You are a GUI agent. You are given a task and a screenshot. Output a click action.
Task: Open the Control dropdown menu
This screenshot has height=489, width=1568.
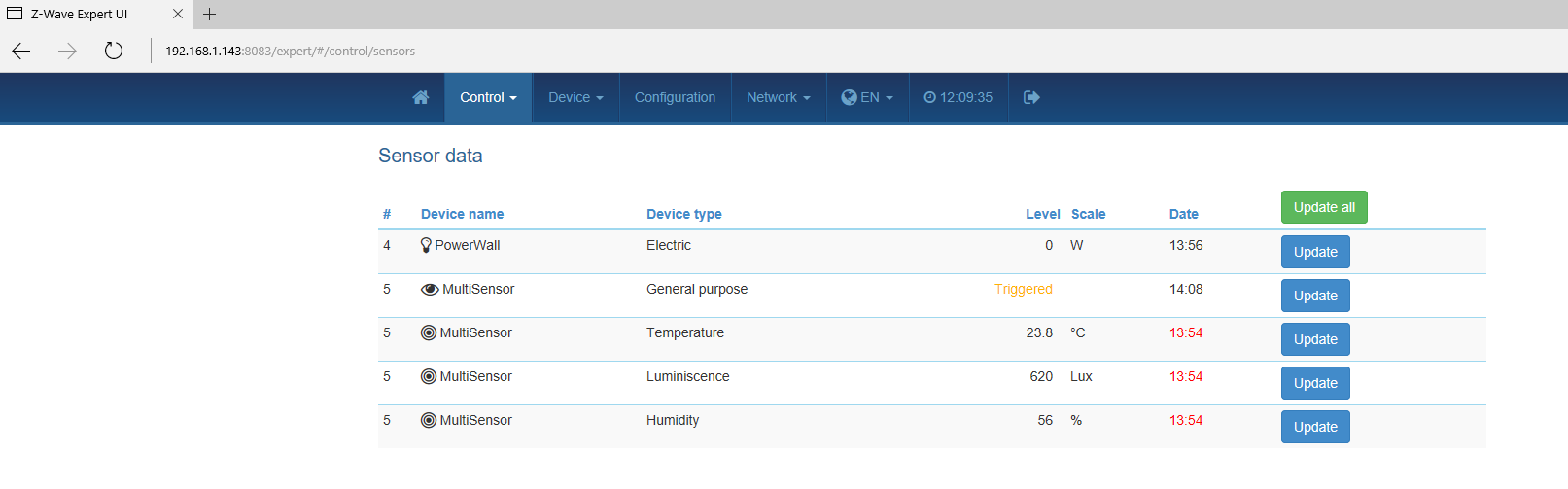click(488, 97)
